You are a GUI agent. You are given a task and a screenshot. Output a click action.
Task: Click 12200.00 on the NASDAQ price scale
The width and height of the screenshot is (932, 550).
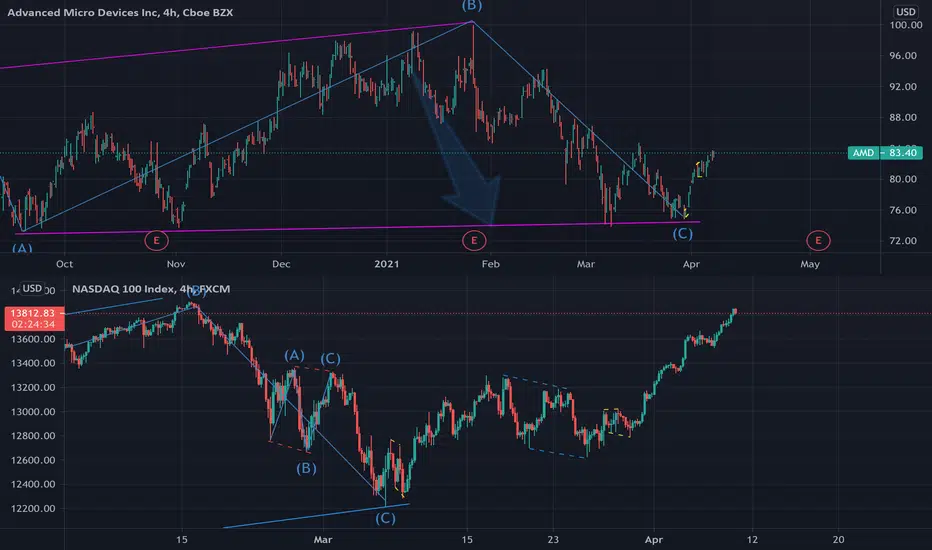click(33, 508)
